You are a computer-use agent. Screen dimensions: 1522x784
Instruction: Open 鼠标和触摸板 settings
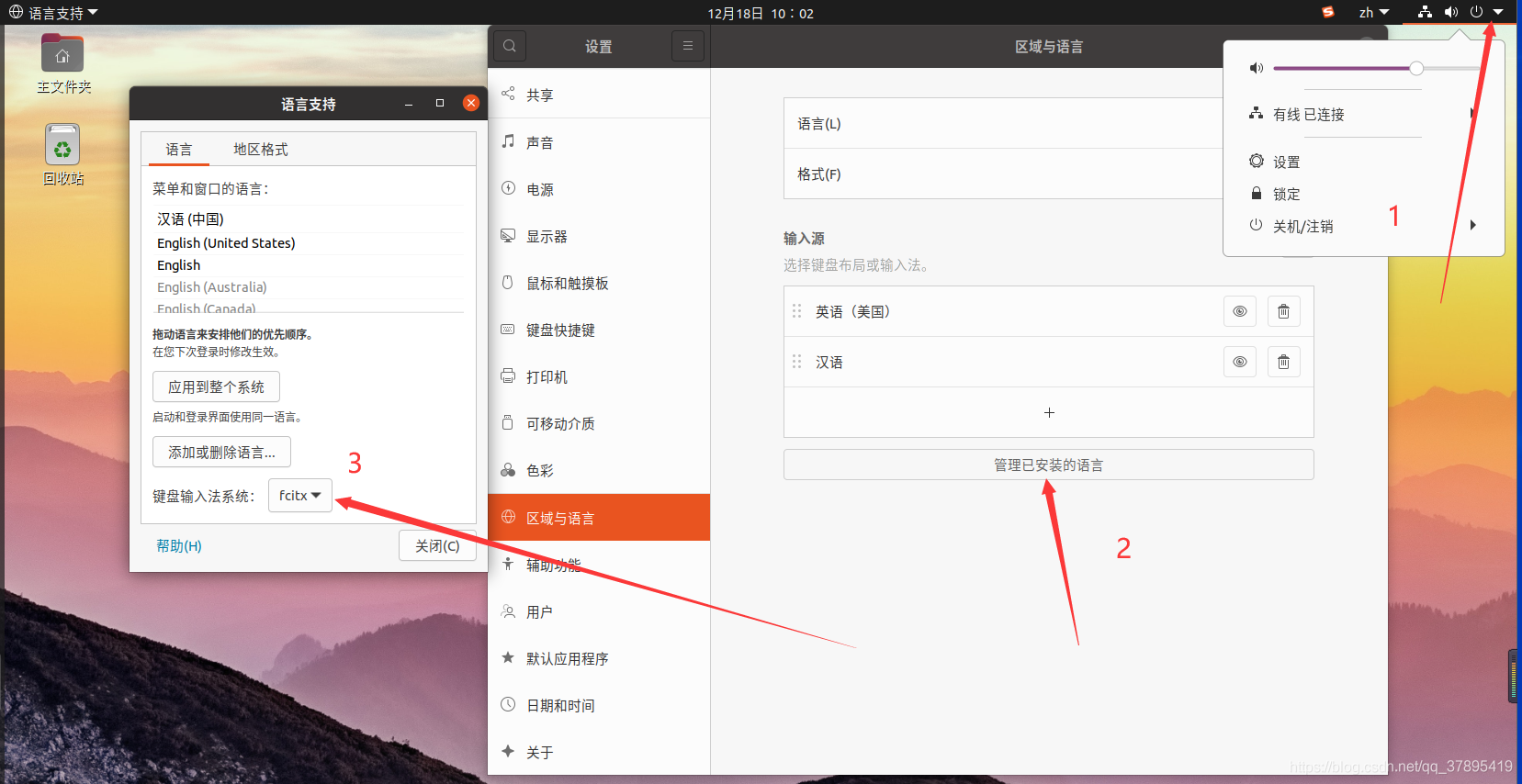599,283
